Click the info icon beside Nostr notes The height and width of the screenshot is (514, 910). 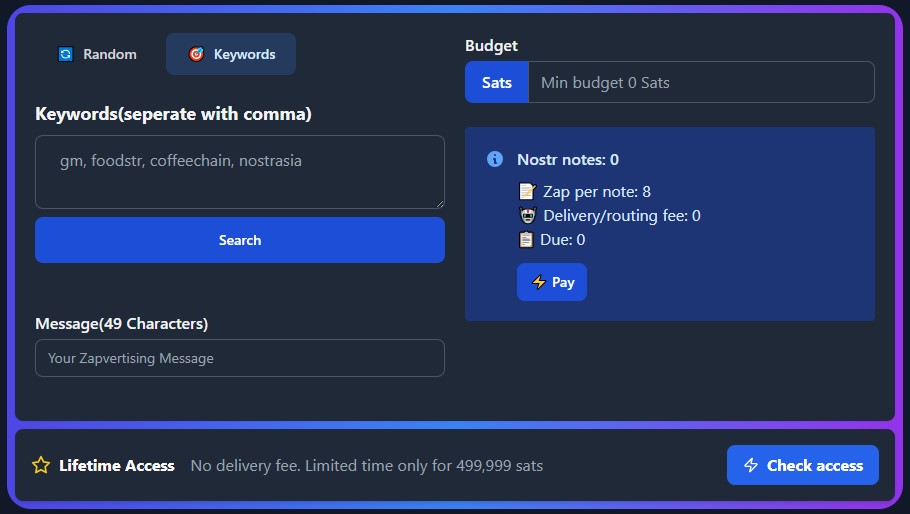494,159
